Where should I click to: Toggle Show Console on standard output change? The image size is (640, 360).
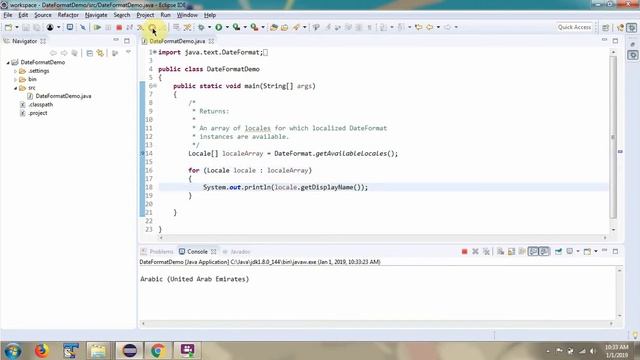(x=533, y=251)
